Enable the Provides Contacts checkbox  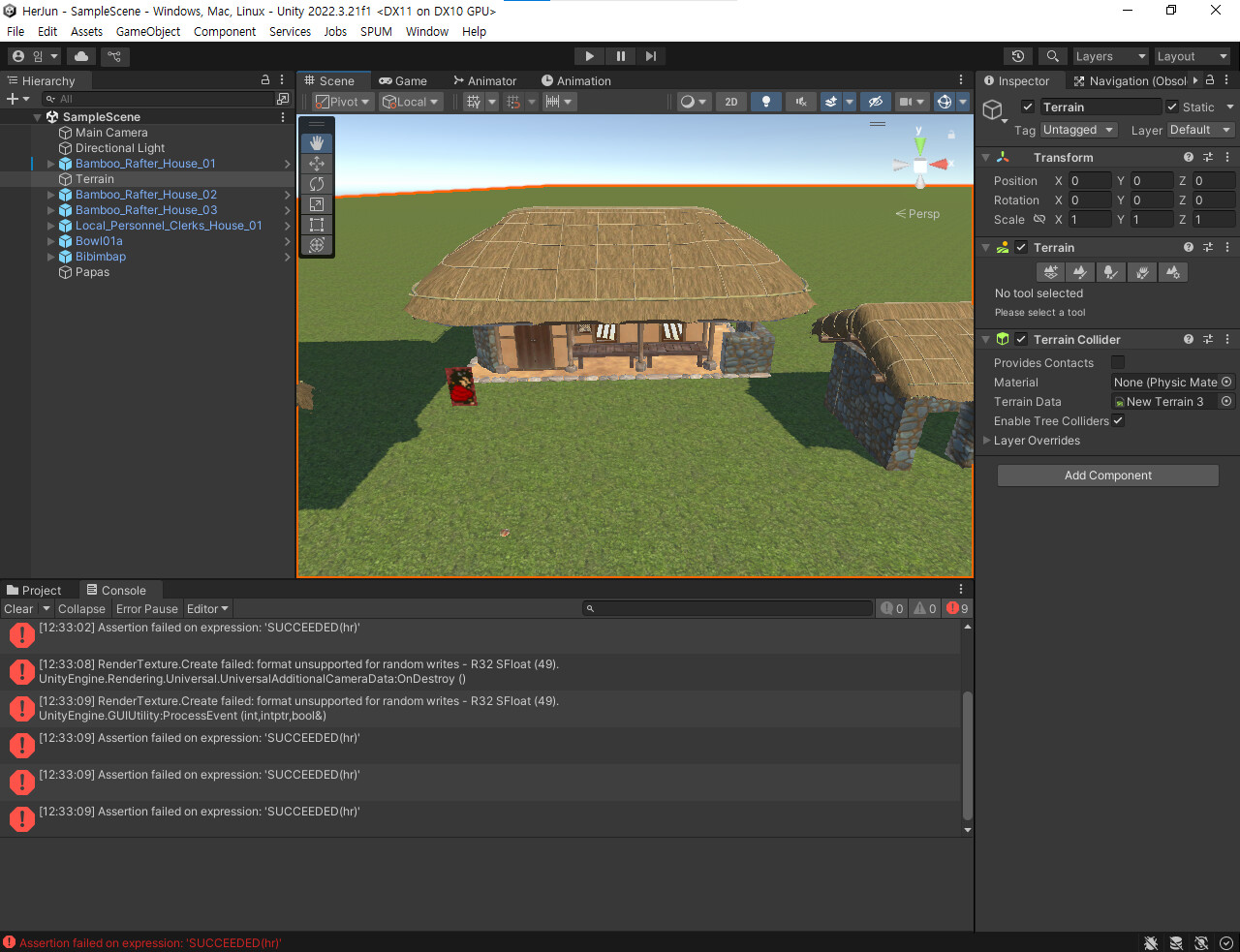(x=1118, y=363)
